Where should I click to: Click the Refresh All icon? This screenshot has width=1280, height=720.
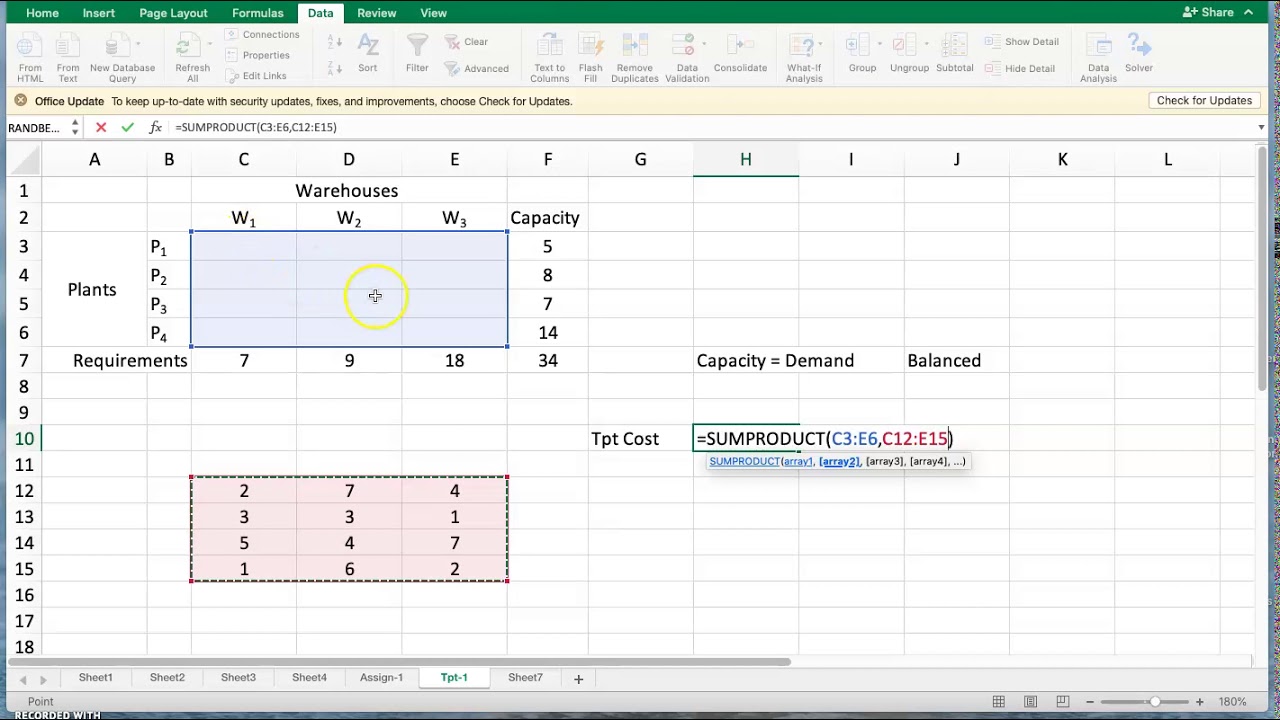coord(192,47)
